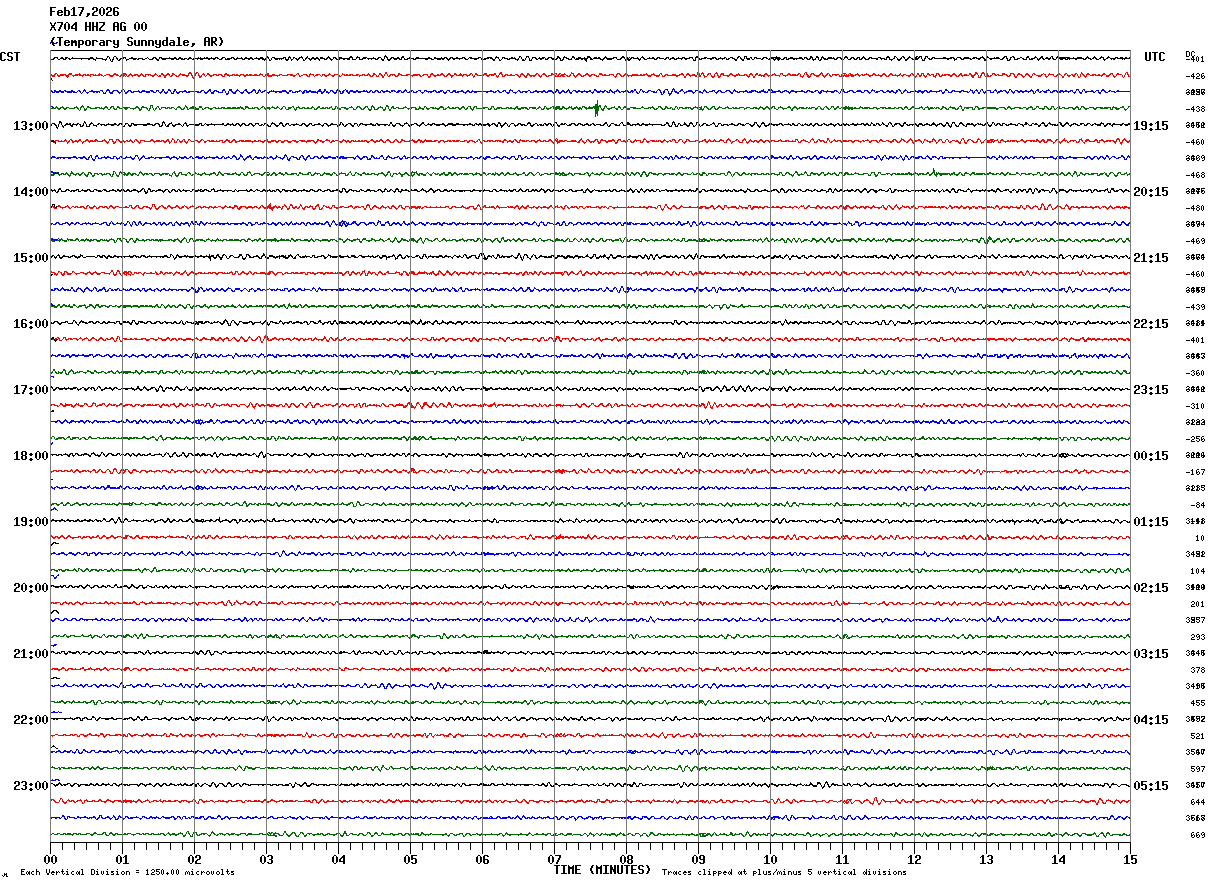Click the DC offset value -426

click(1195, 76)
